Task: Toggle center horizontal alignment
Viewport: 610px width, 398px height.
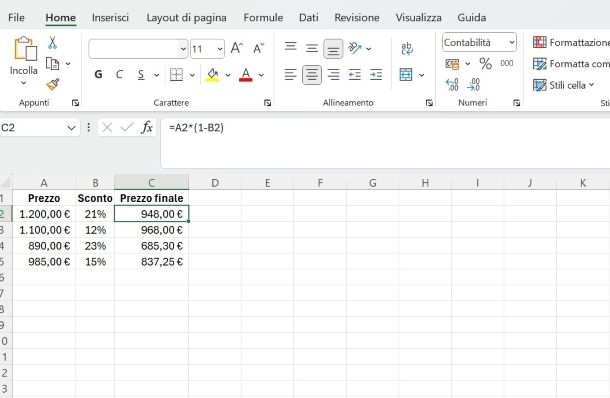Action: click(x=312, y=75)
